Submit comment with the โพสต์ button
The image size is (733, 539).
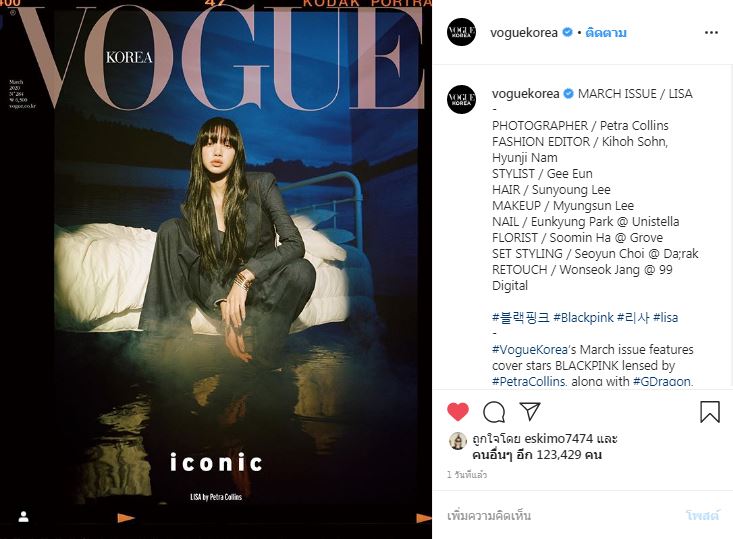(x=702, y=516)
